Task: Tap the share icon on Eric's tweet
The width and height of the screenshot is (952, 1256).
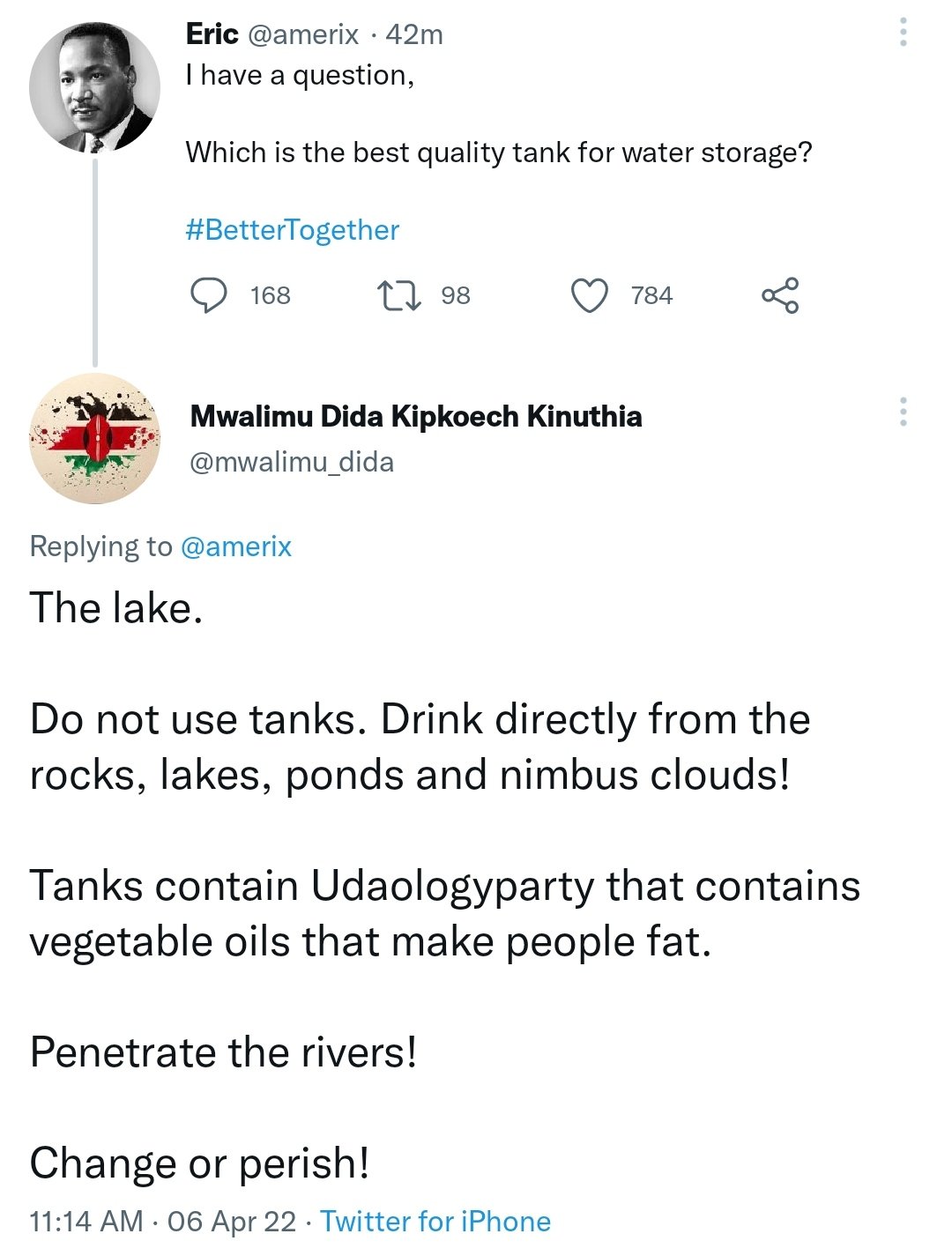Action: point(780,295)
